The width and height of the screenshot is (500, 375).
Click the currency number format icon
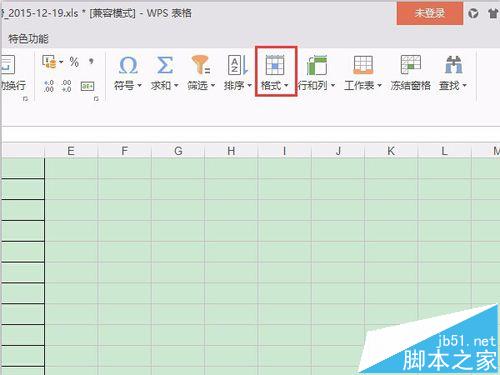pyautogui.click(x=49, y=62)
